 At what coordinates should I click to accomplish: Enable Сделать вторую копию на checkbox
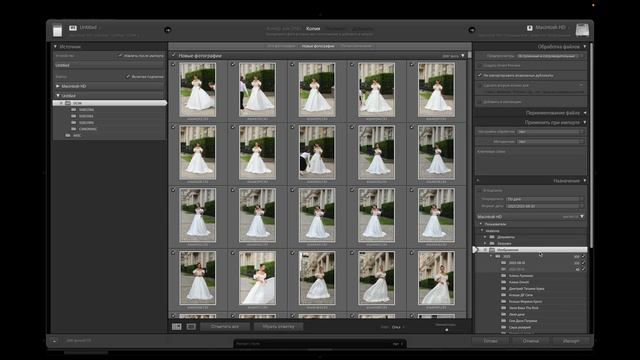[480, 86]
